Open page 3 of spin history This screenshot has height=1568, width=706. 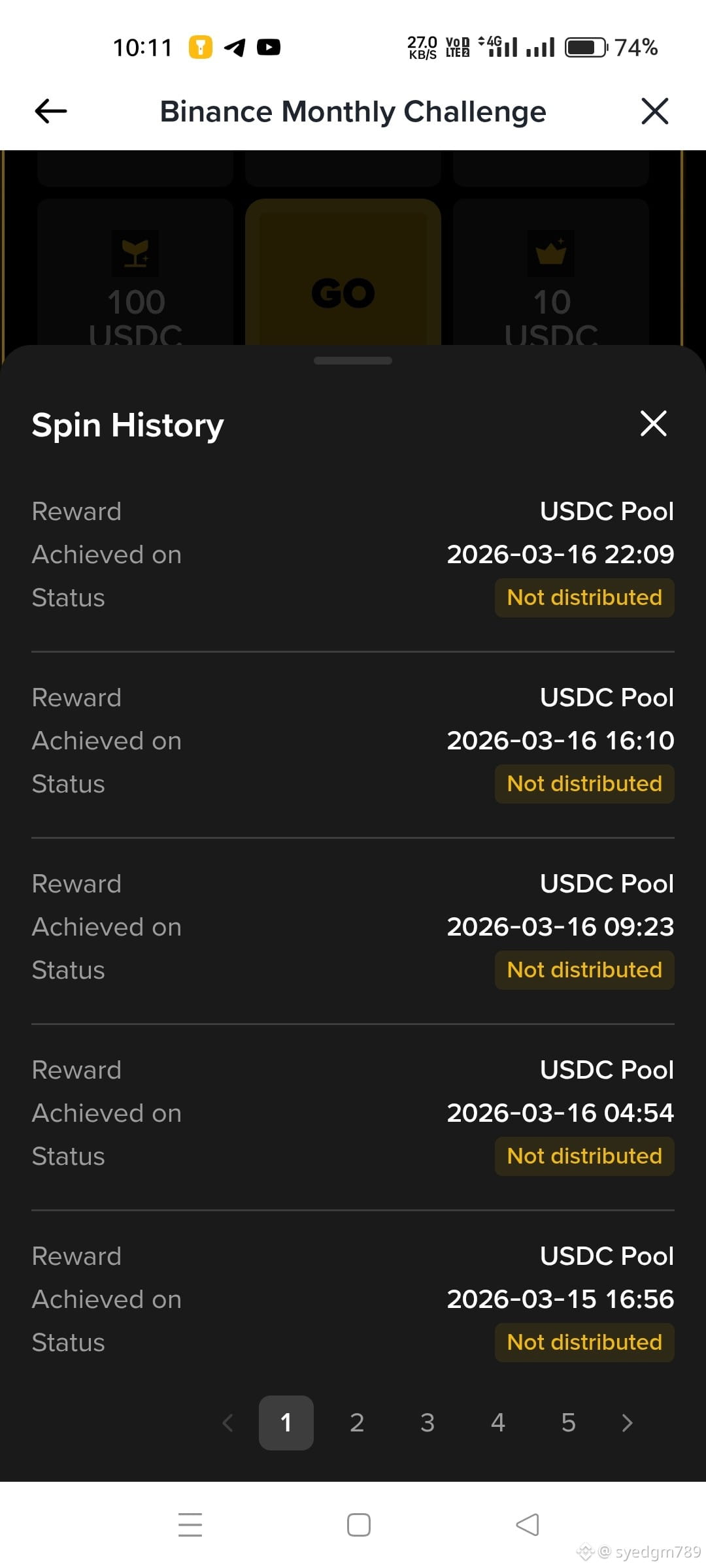click(x=428, y=1423)
